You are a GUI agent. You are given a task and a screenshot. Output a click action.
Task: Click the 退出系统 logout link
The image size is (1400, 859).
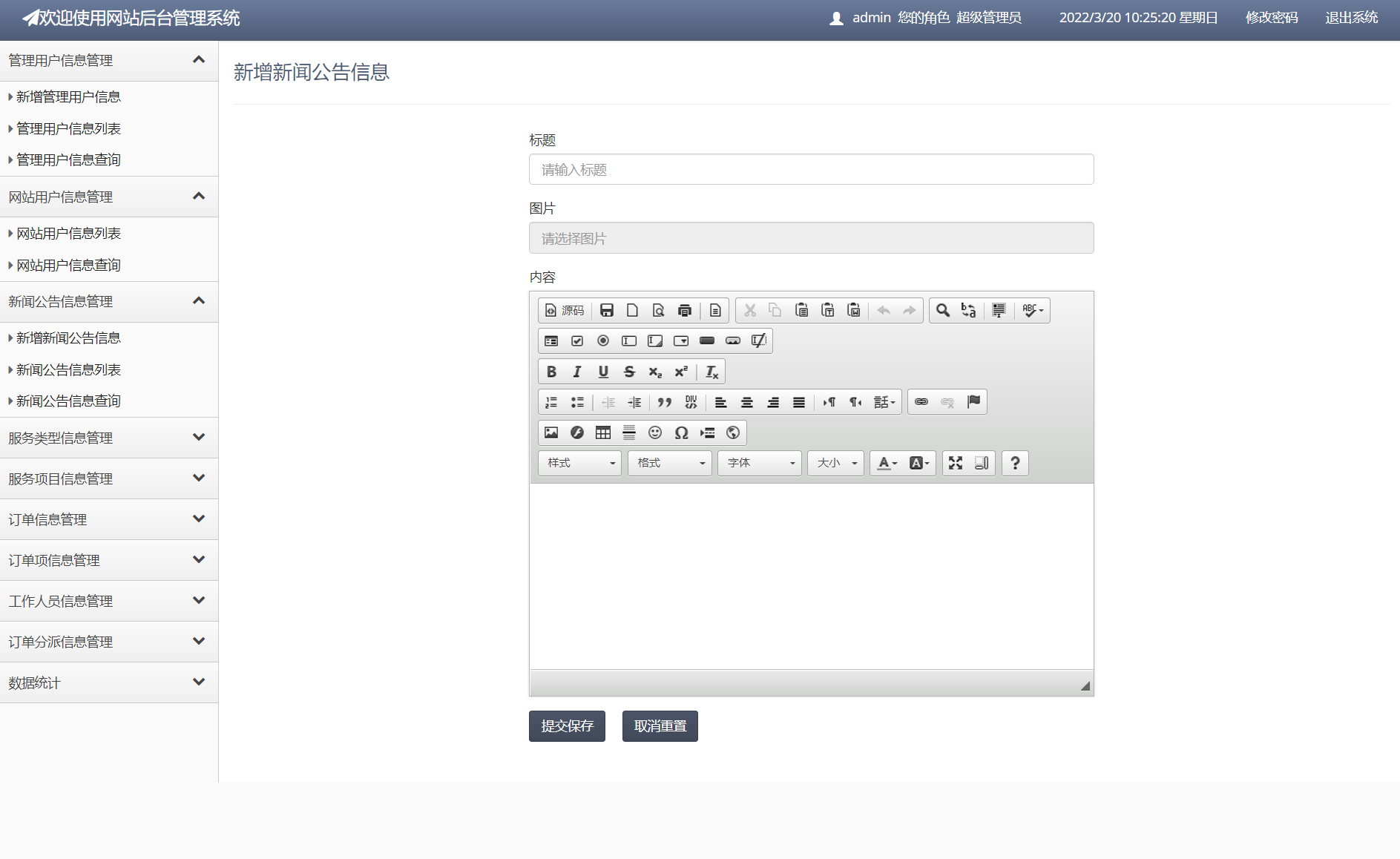[1351, 18]
